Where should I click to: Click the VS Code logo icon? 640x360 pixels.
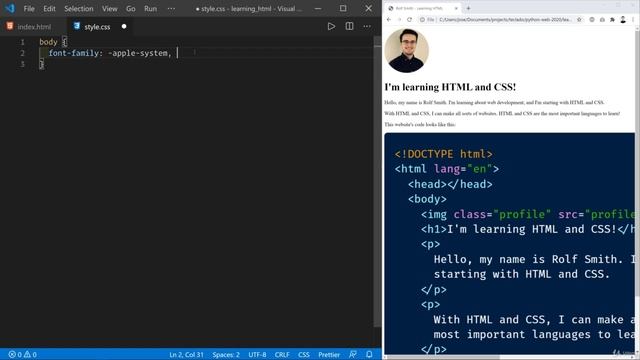(10, 9)
